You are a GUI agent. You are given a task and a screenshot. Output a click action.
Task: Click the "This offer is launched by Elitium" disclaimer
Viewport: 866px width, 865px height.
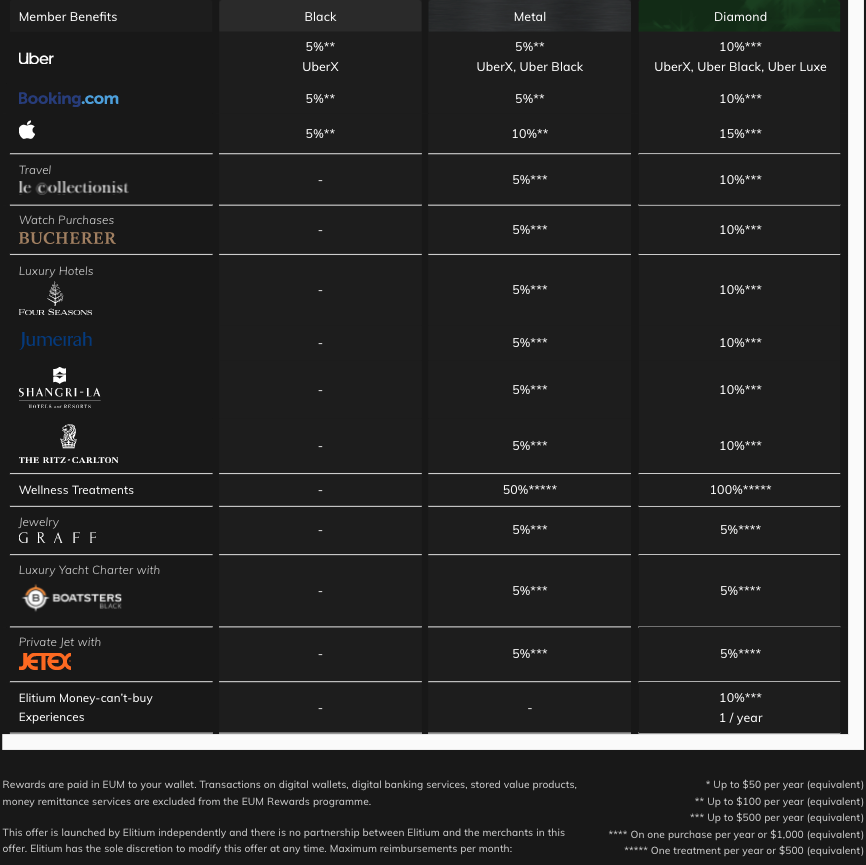pos(284,841)
